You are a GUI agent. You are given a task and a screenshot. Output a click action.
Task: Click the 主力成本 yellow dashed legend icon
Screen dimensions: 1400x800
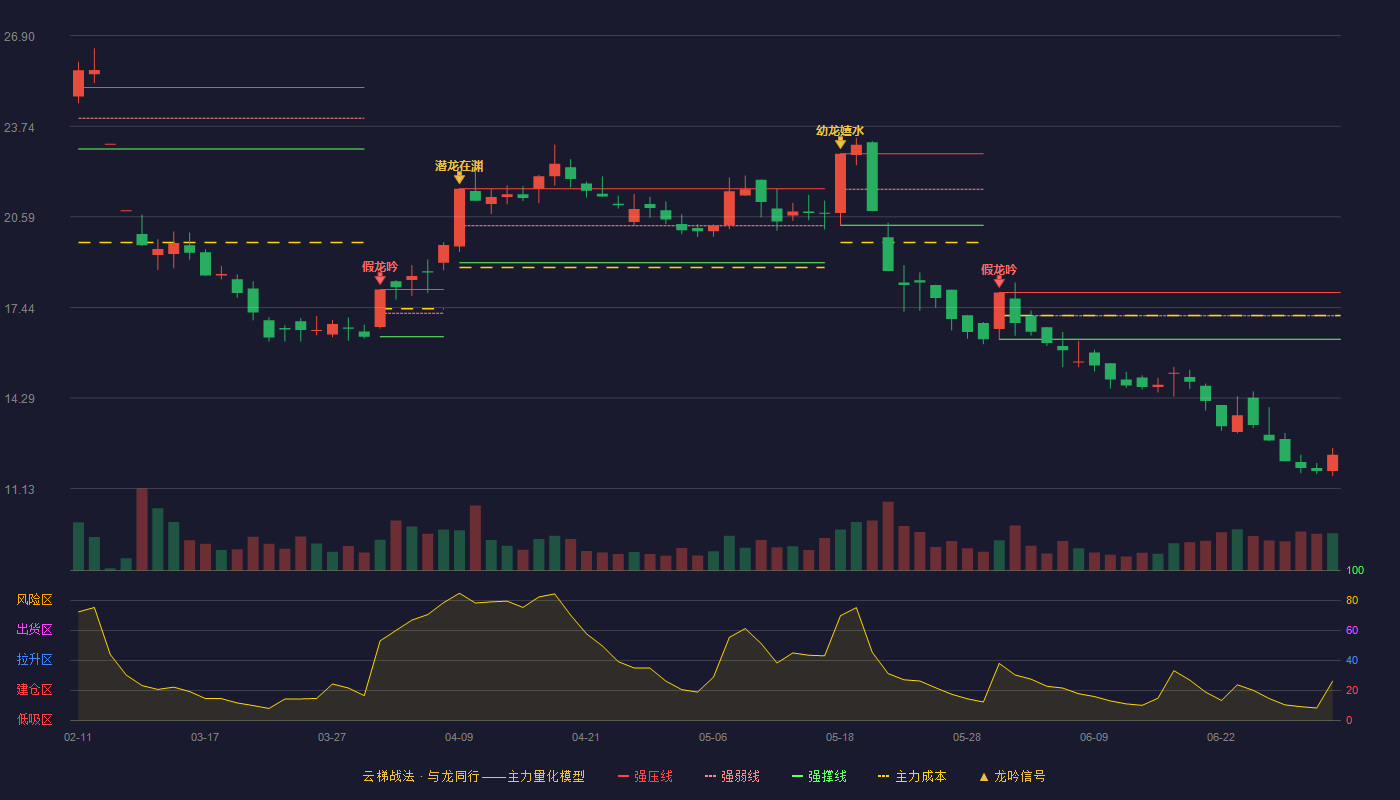[884, 776]
